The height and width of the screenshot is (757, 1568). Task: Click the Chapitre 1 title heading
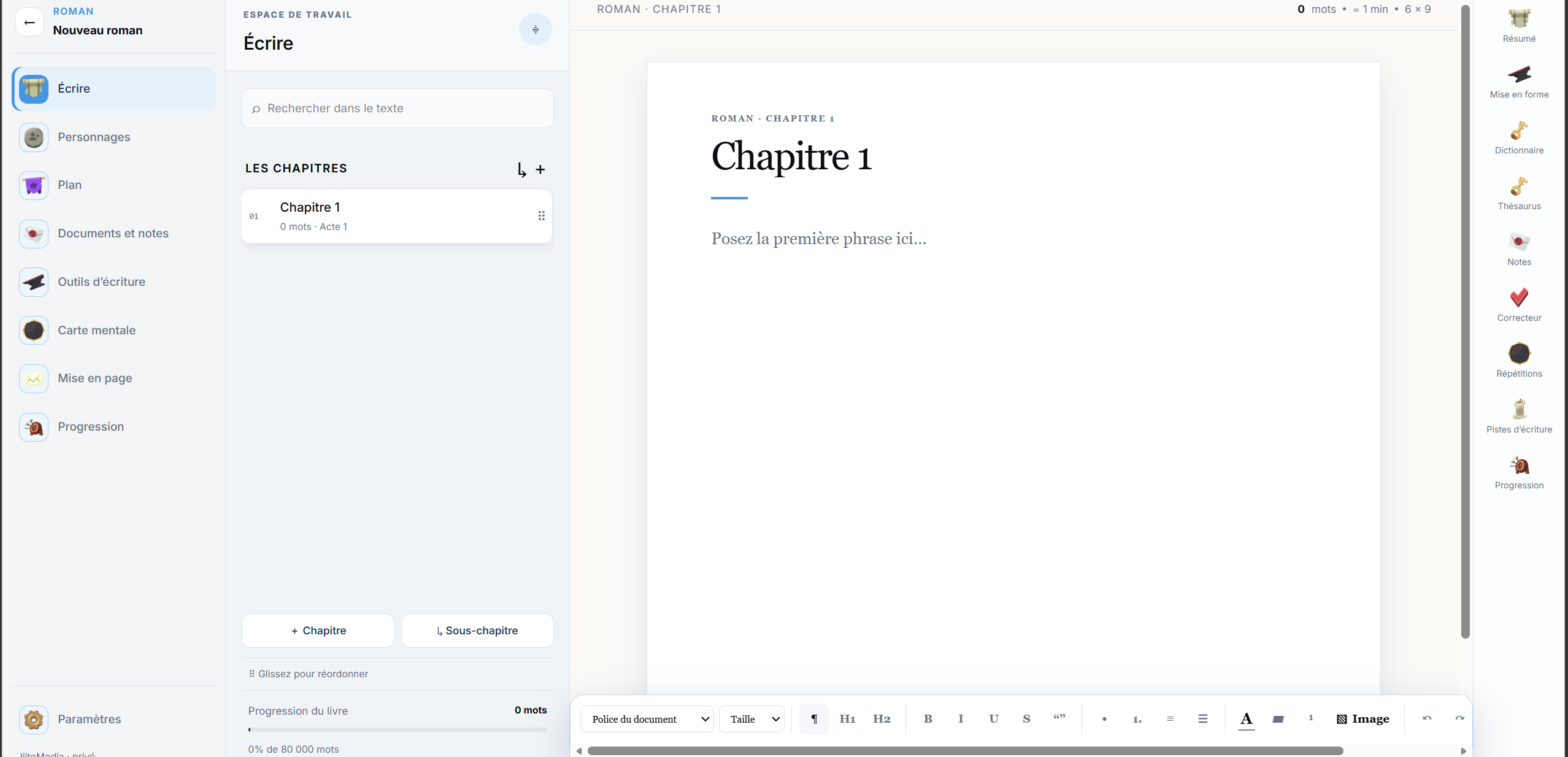coord(791,156)
